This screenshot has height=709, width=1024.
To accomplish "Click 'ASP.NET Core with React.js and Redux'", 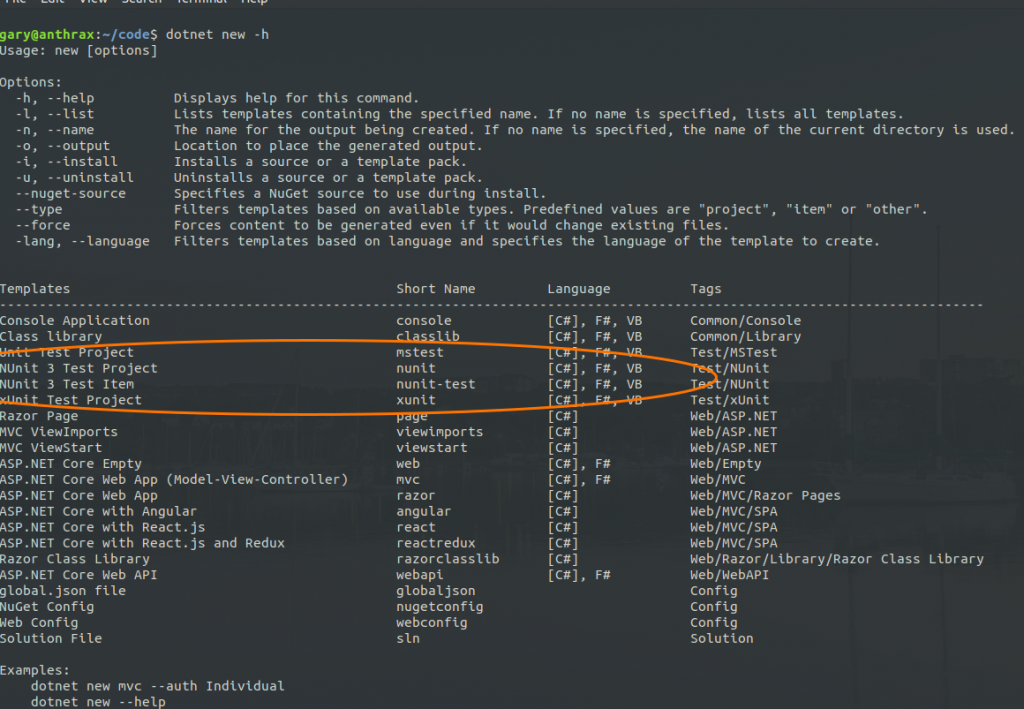I will pos(142,543).
